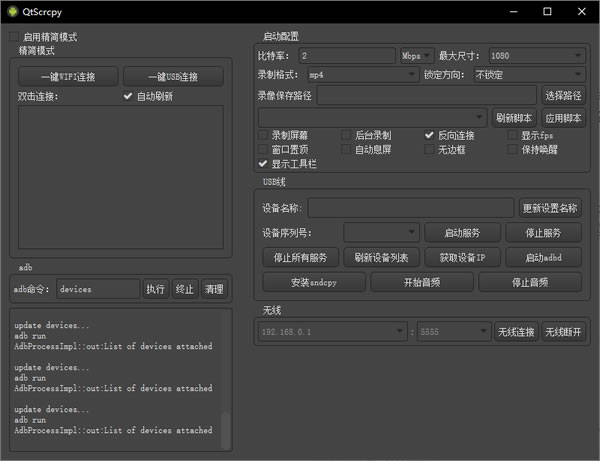This screenshot has height=461, width=600.
Task: Expand the 锁定方向 dropdown
Action: click(x=529, y=75)
